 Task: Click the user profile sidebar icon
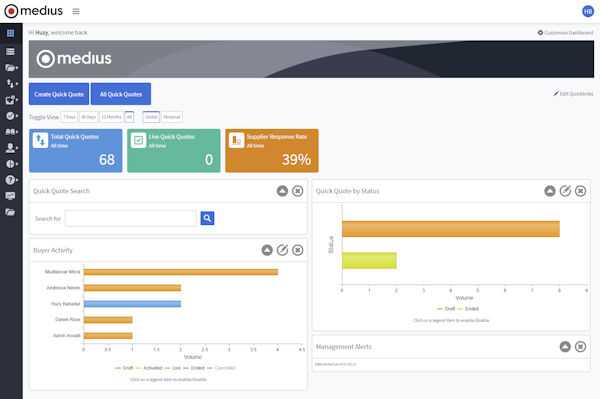10,148
